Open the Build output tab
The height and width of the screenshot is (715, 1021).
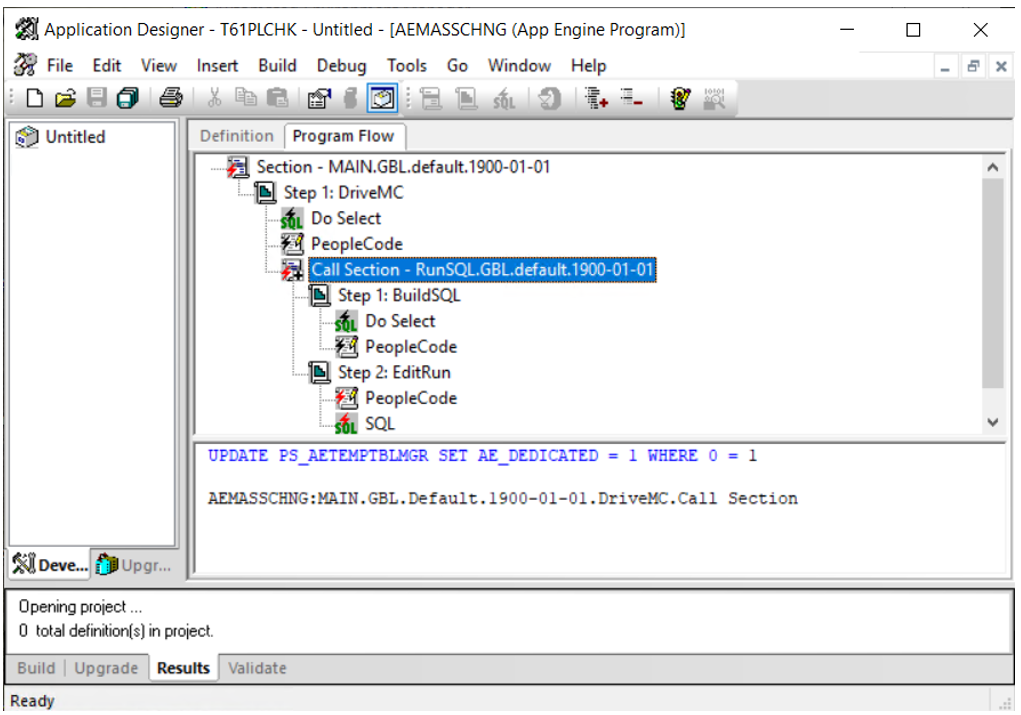[36, 668]
